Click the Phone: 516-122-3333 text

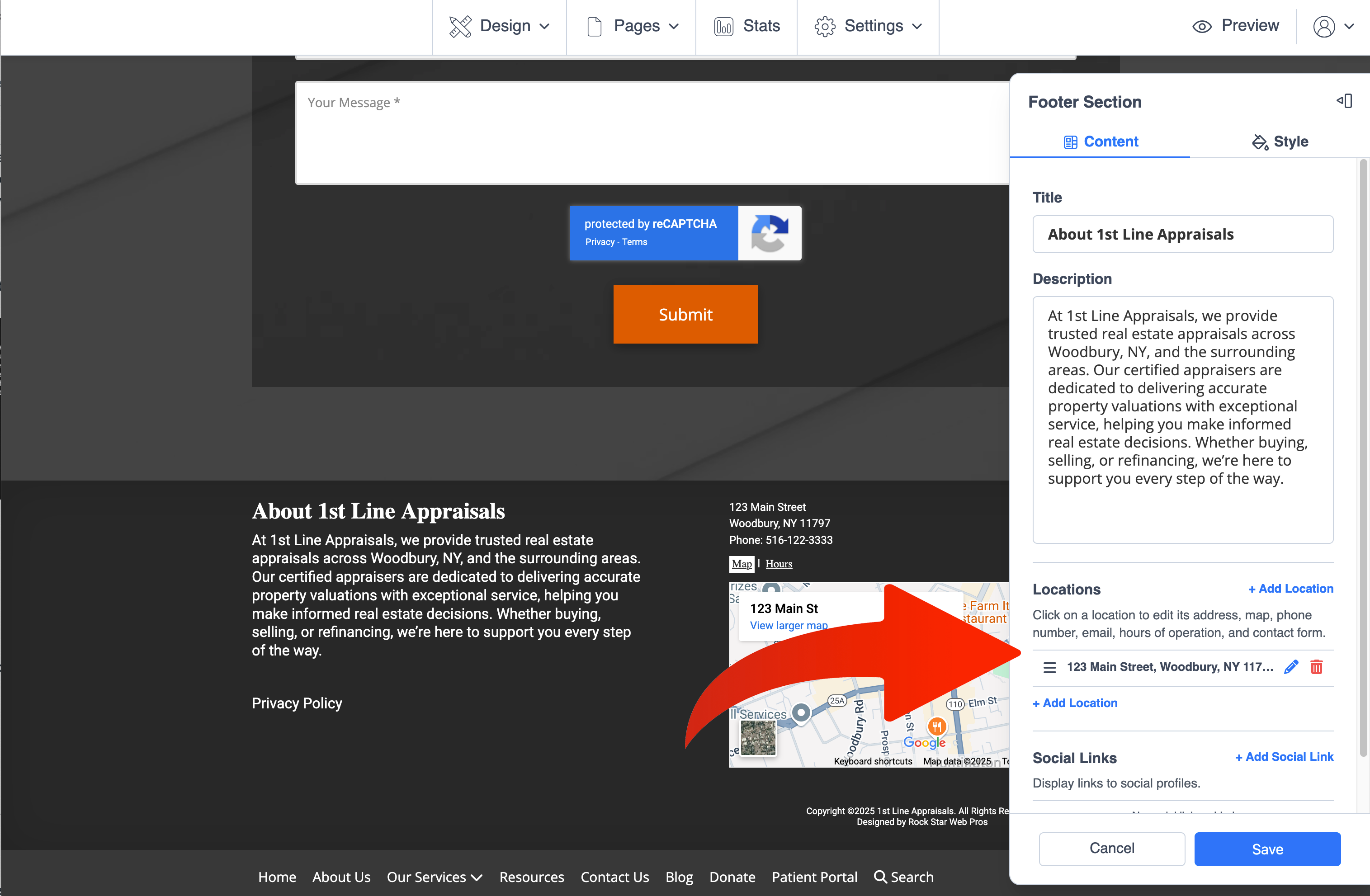pyautogui.click(x=780, y=540)
